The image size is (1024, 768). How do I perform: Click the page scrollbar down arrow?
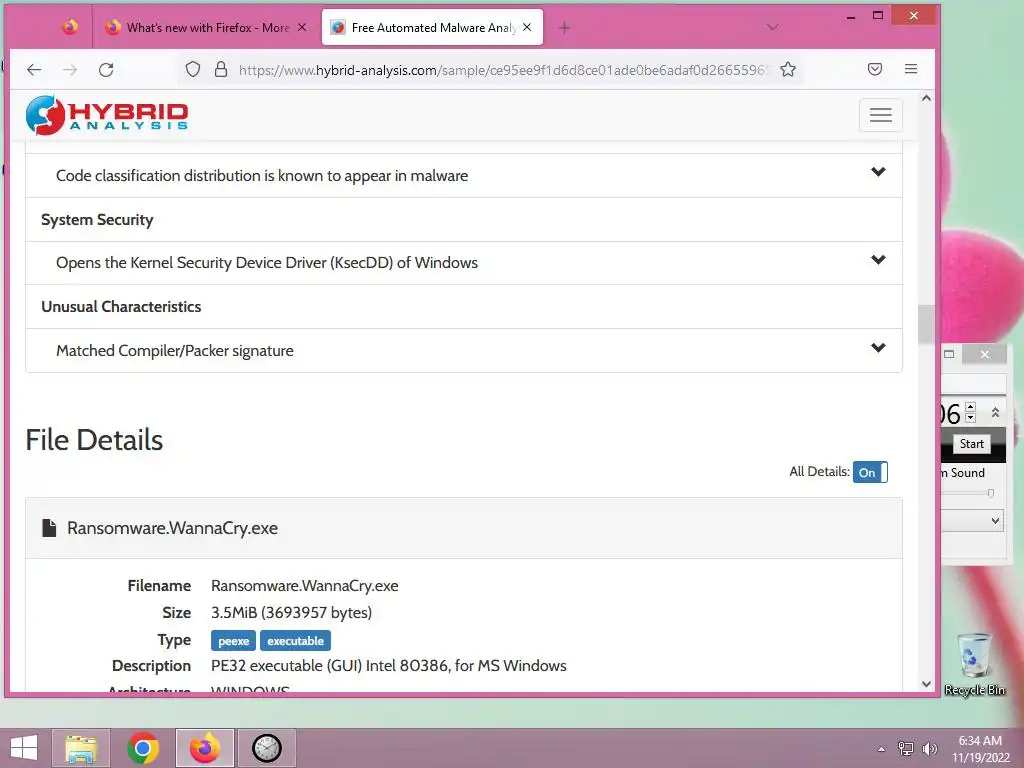(926, 684)
